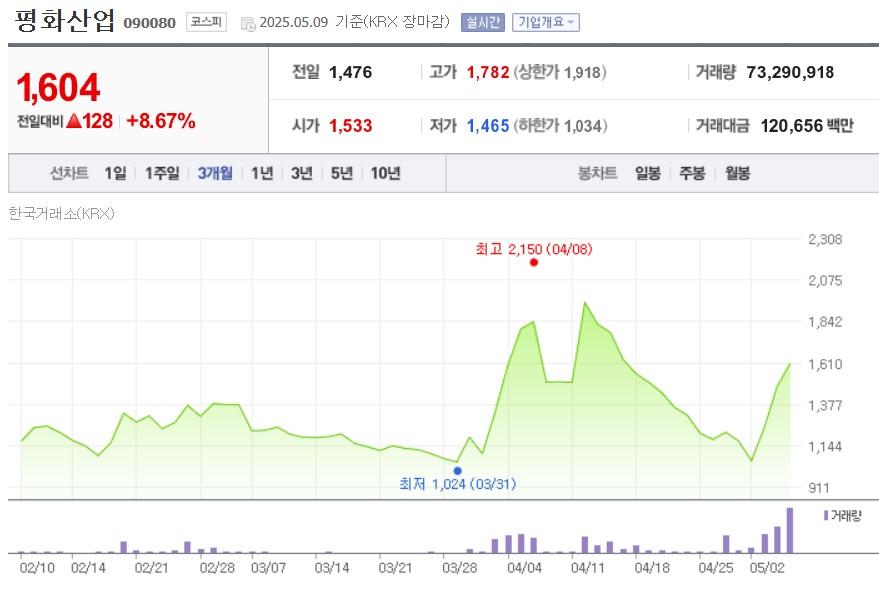Click the 2,308 y-axis price label
The image size is (879, 606).
click(825, 239)
